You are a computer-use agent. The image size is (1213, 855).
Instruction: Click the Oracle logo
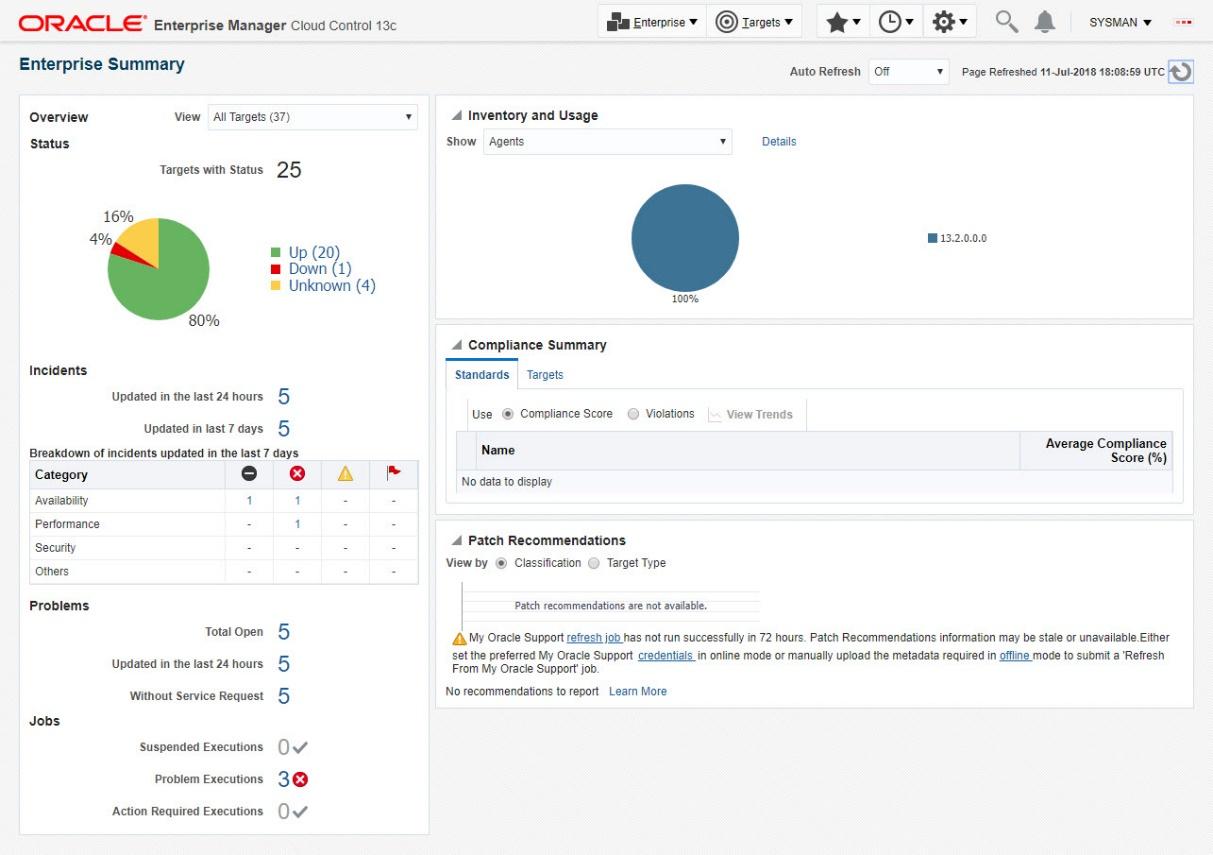(x=83, y=24)
